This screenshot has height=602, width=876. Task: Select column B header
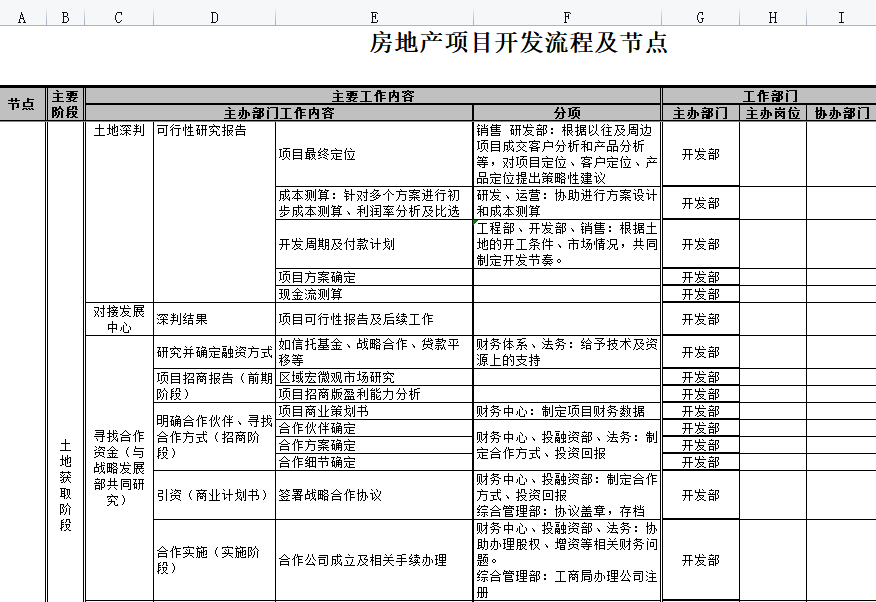click(65, 18)
